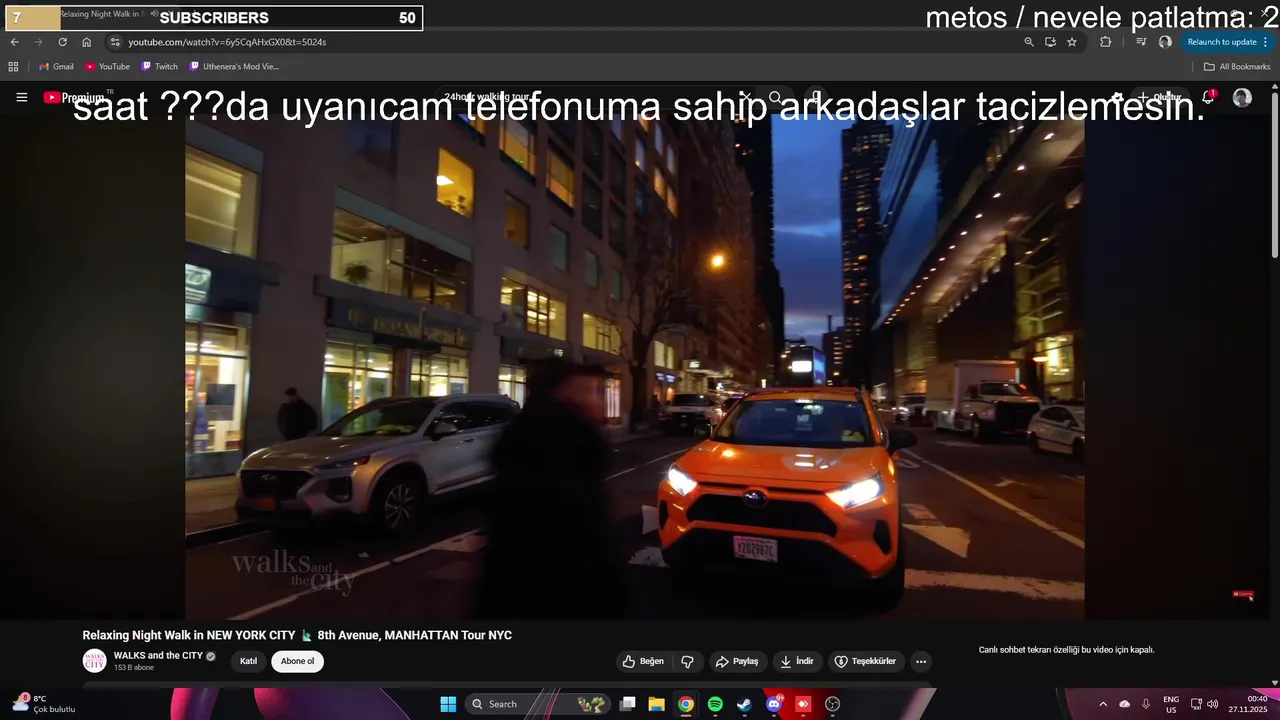View site information beside the URL
Viewport: 1280px width, 720px height.
coord(115,42)
